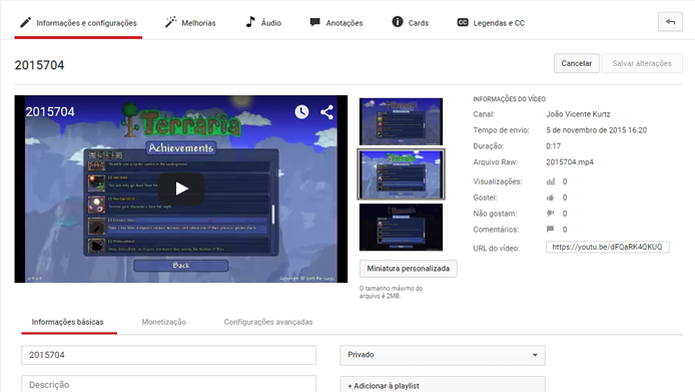695x392 pixels.
Task: Switch to Configurações avançadas tab
Action: (x=268, y=322)
